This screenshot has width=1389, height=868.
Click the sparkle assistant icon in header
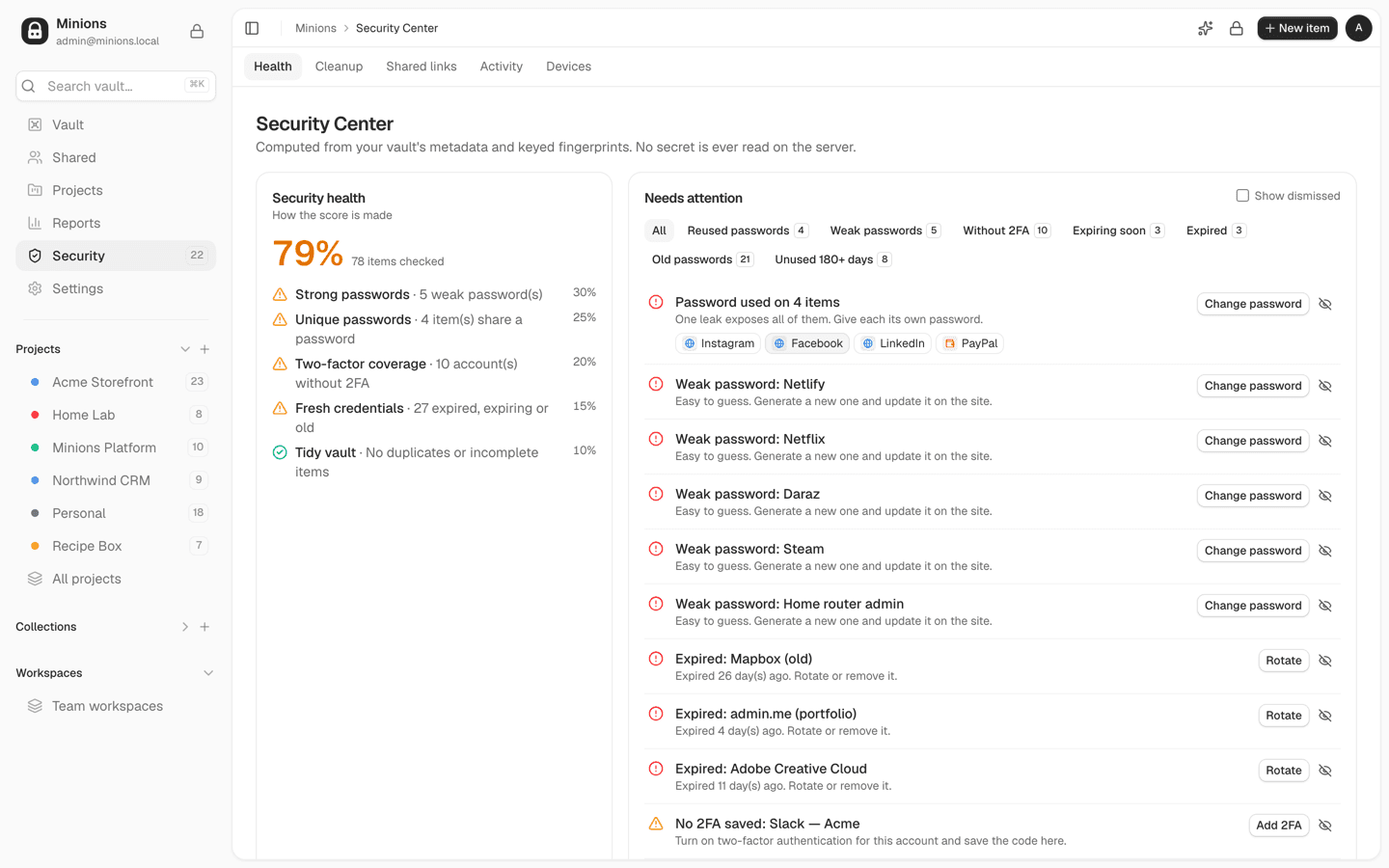click(x=1205, y=28)
